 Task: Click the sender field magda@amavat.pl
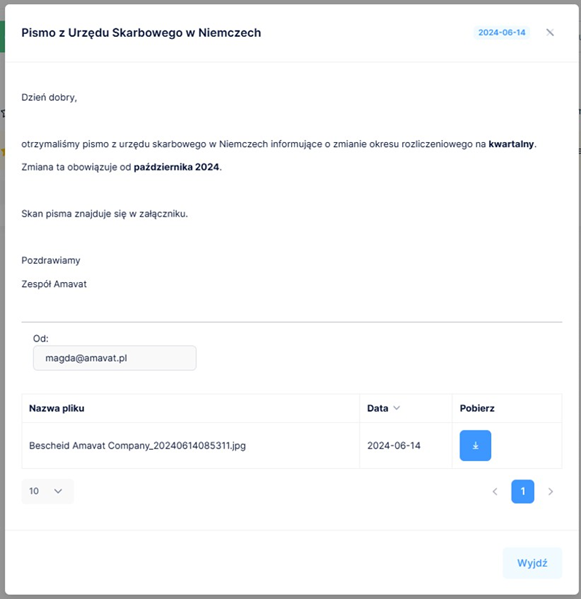[x=115, y=358]
